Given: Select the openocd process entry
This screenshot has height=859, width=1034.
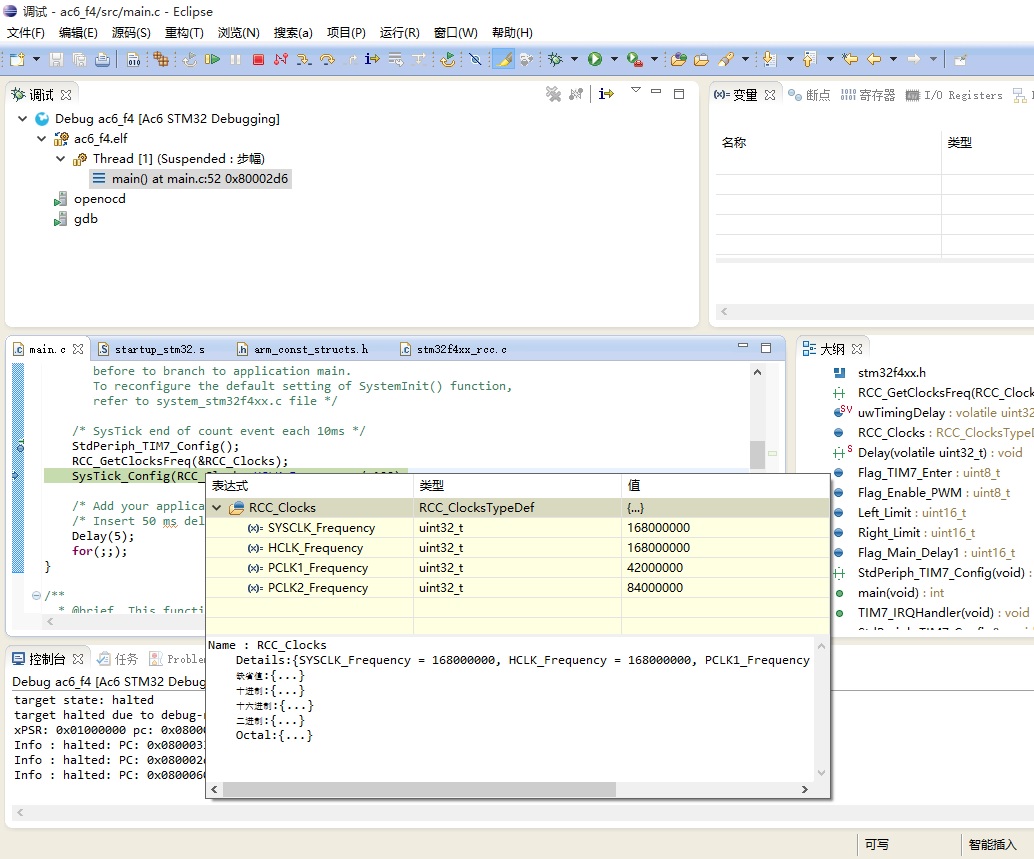Looking at the screenshot, I should click(99, 198).
